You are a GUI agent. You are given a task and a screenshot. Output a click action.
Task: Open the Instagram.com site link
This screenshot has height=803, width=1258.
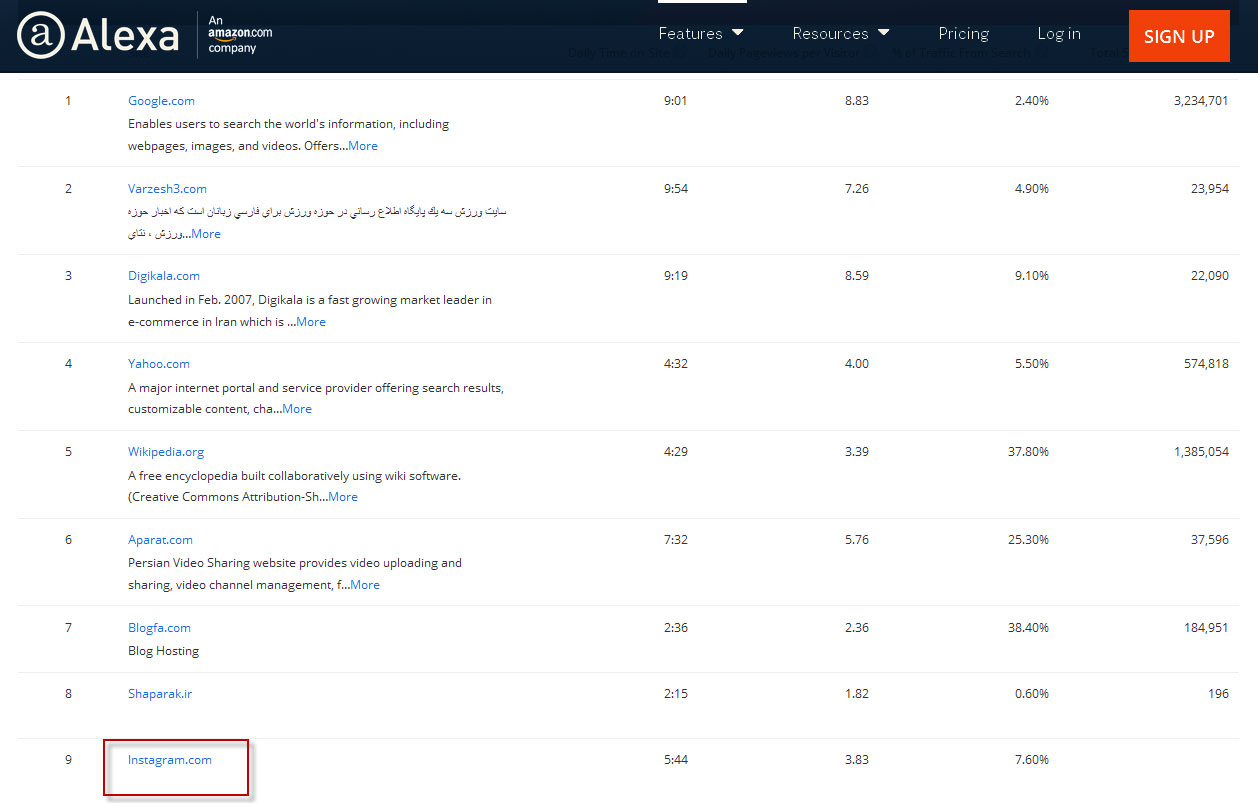(x=170, y=760)
